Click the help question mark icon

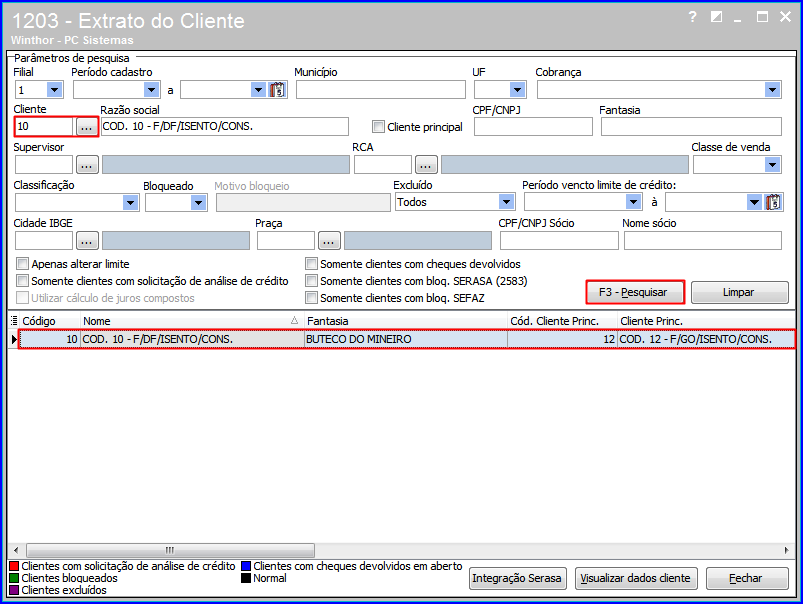pyautogui.click(x=692, y=17)
